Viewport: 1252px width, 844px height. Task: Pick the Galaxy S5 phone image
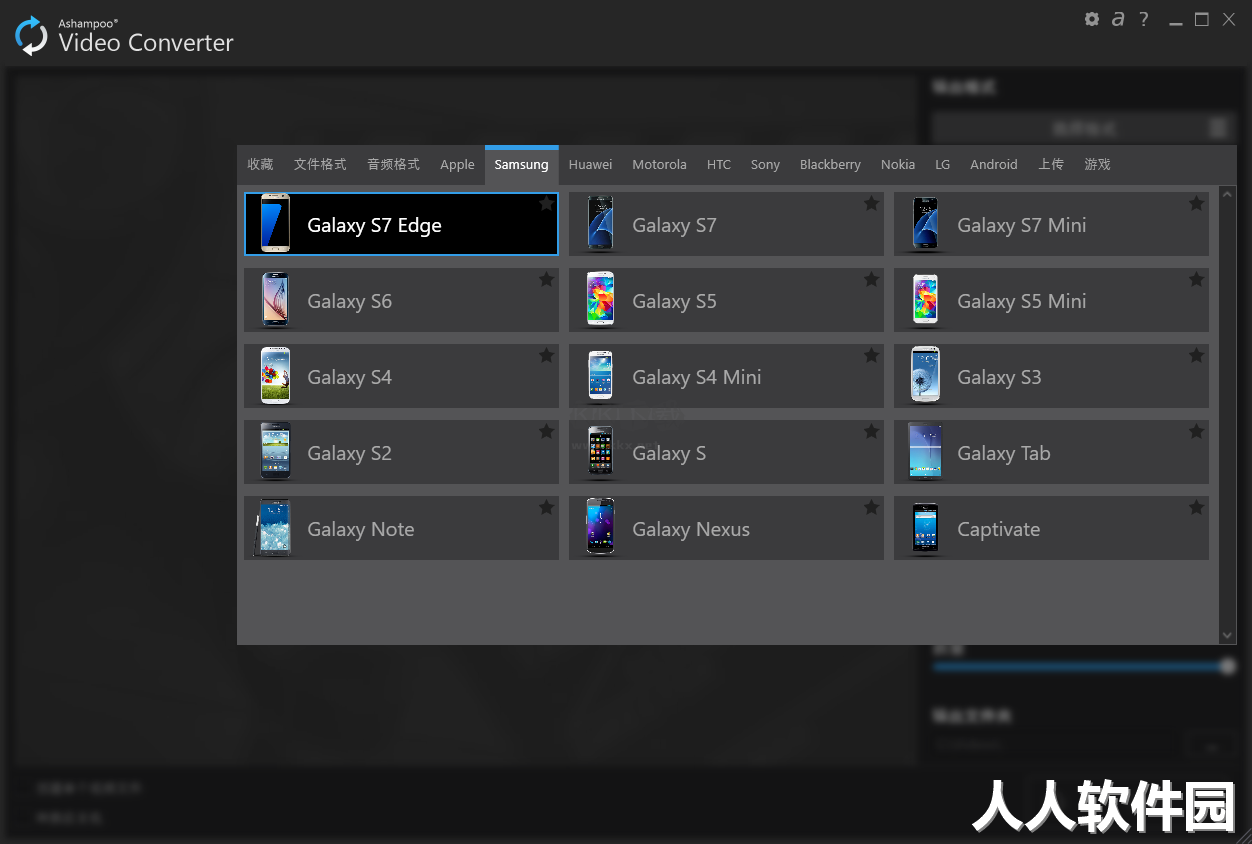click(x=600, y=300)
